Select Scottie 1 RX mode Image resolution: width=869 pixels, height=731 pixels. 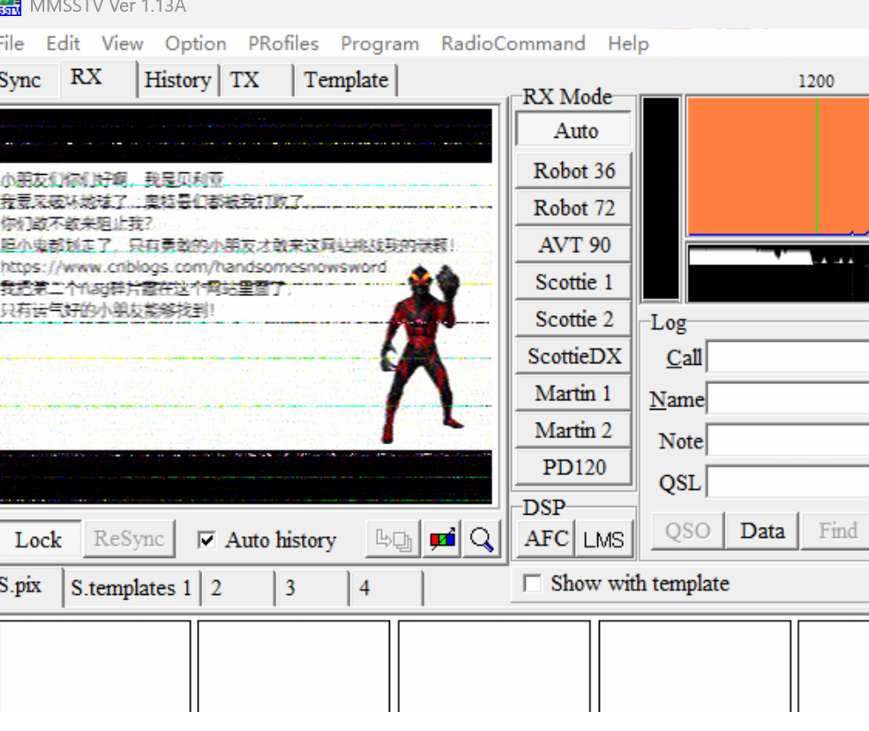574,282
